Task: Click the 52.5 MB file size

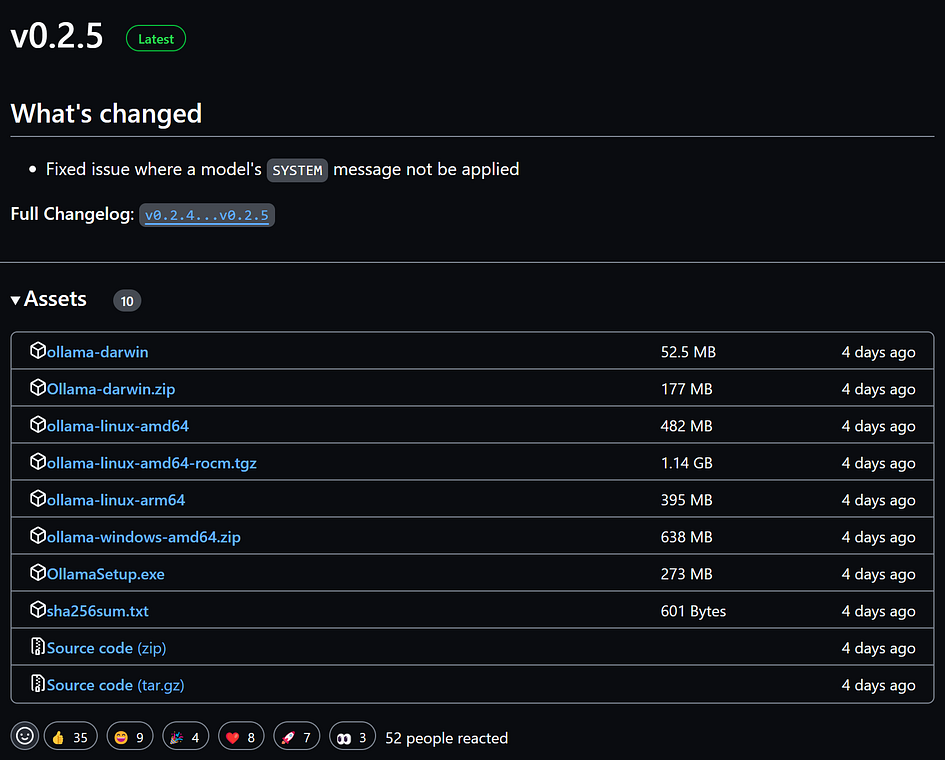Action: click(x=688, y=352)
